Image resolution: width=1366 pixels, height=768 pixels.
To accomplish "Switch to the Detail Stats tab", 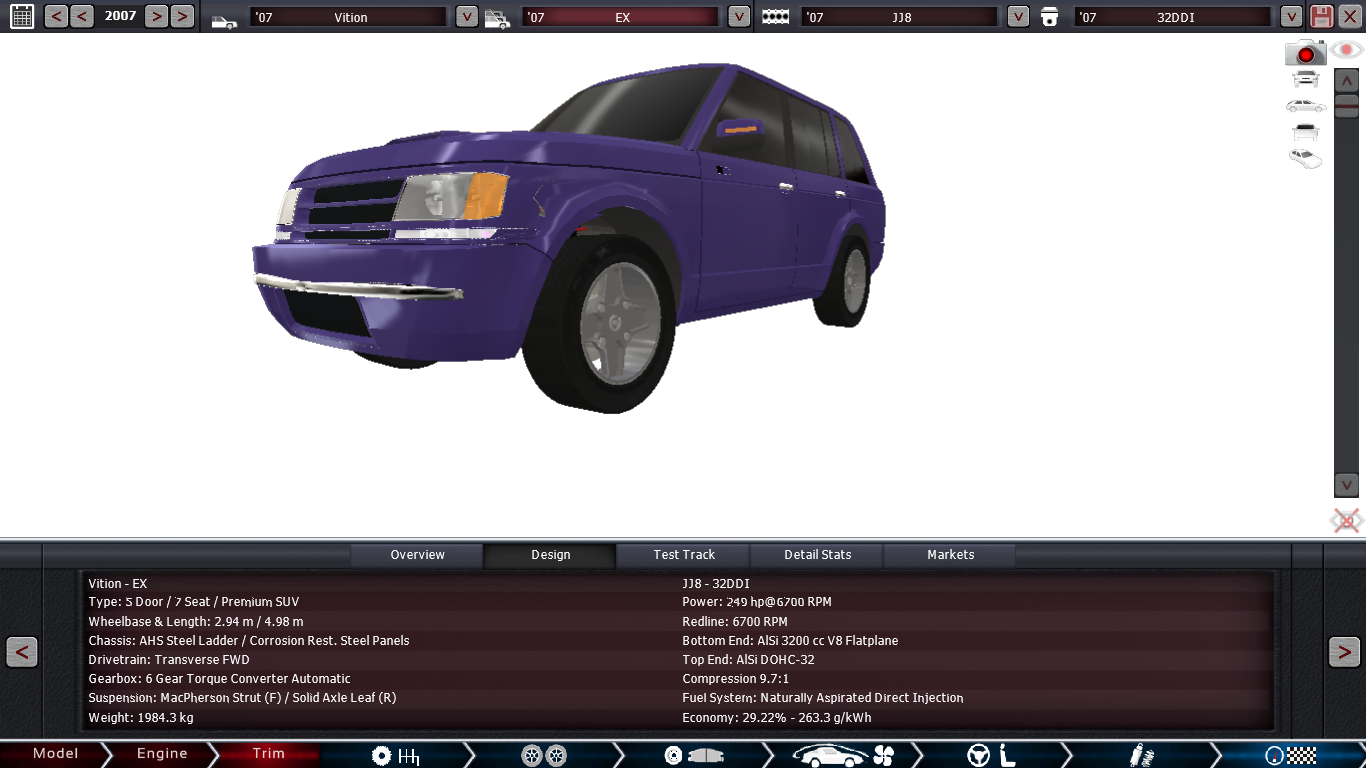I will point(817,555).
